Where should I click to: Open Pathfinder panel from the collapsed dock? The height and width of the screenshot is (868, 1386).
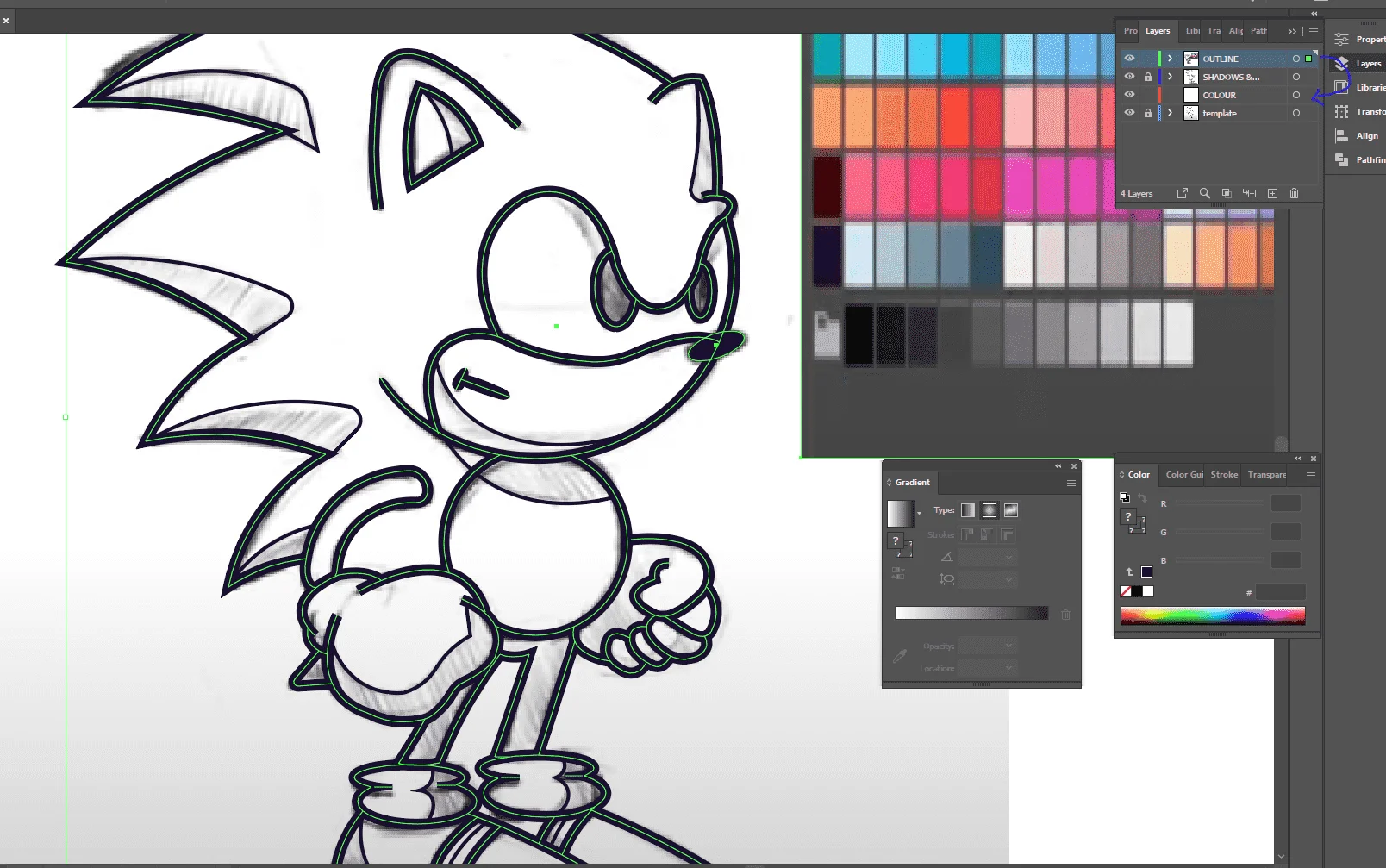click(x=1358, y=160)
